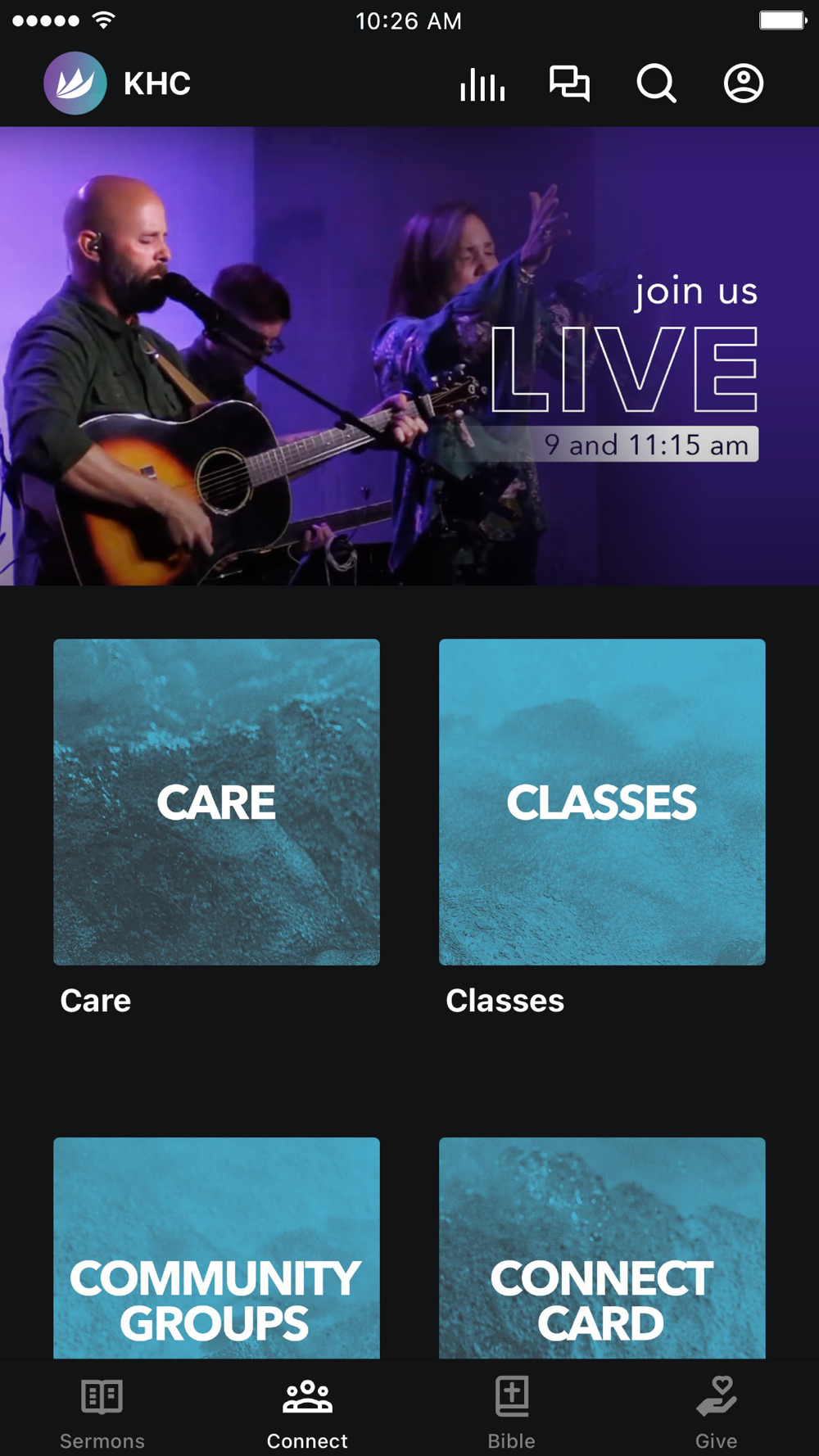Switch to the Sermons tab label
819x1456 pixels.
(x=102, y=1440)
